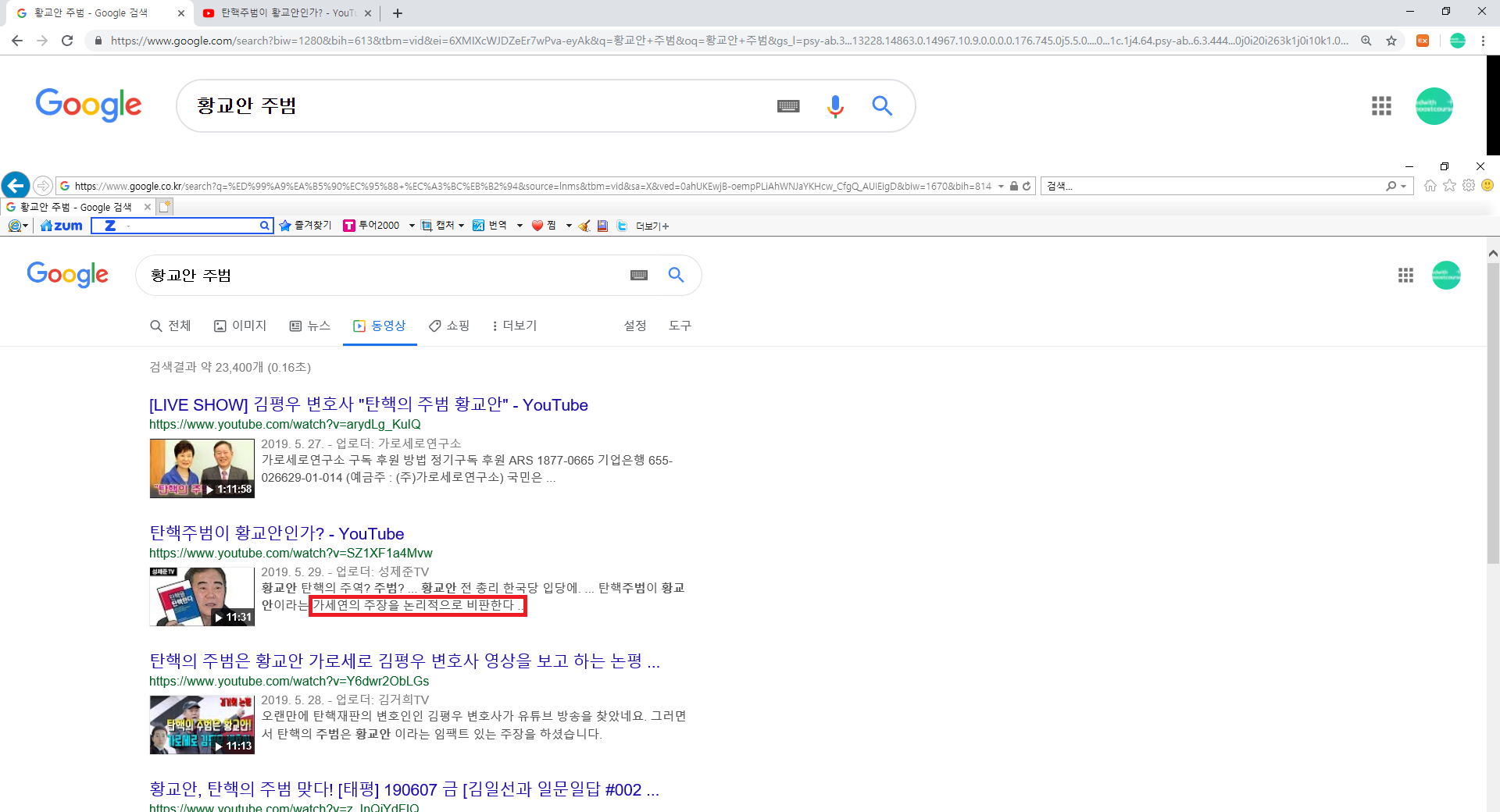1500x812 pixels.
Task: Click the IE page vertical scrollbar thumb
Action: pyautogui.click(x=1493, y=414)
